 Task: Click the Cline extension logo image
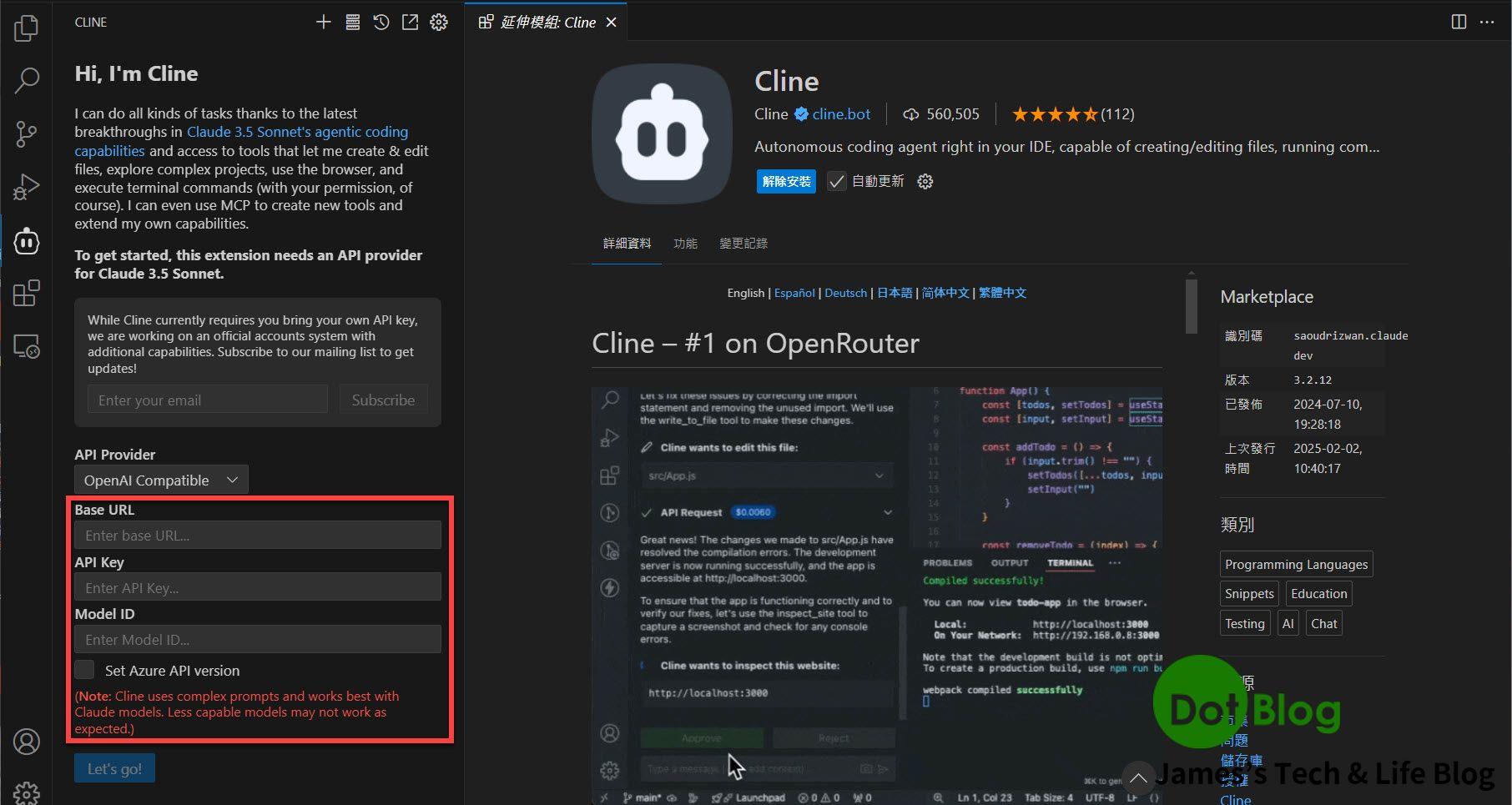pyautogui.click(x=662, y=133)
